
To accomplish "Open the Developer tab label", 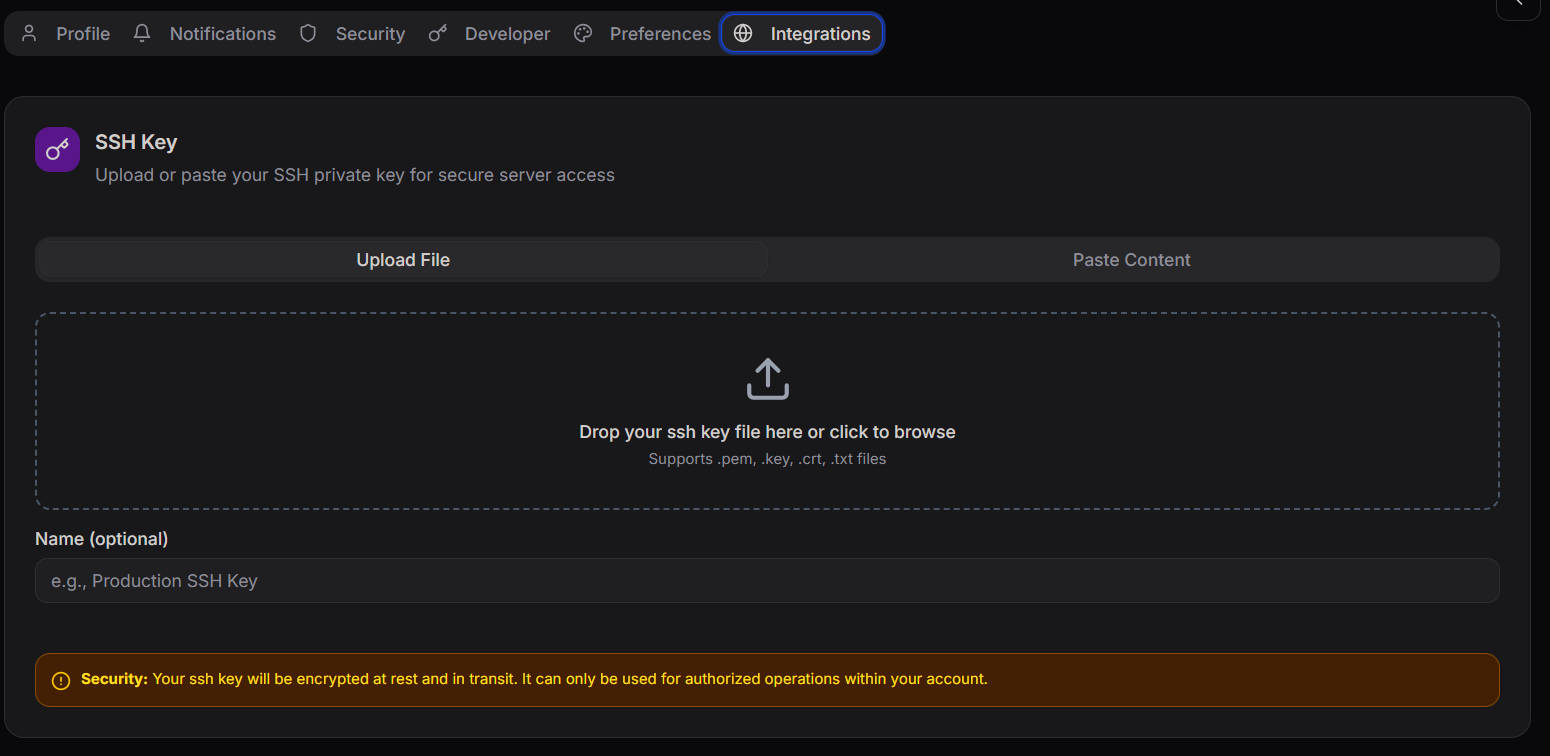I will click(x=507, y=34).
